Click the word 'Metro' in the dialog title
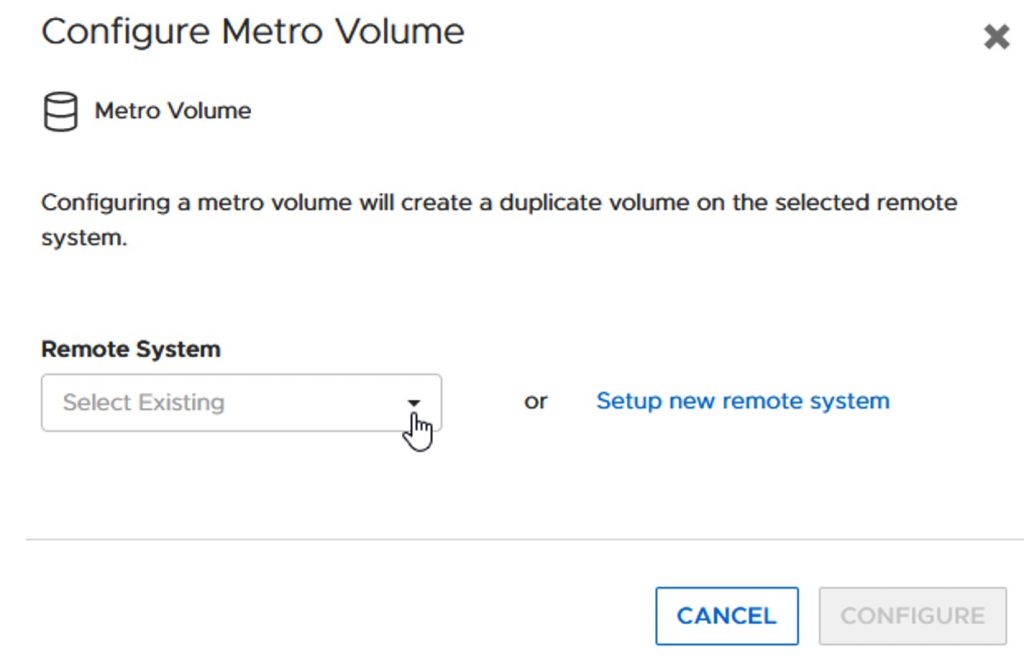 (x=272, y=31)
